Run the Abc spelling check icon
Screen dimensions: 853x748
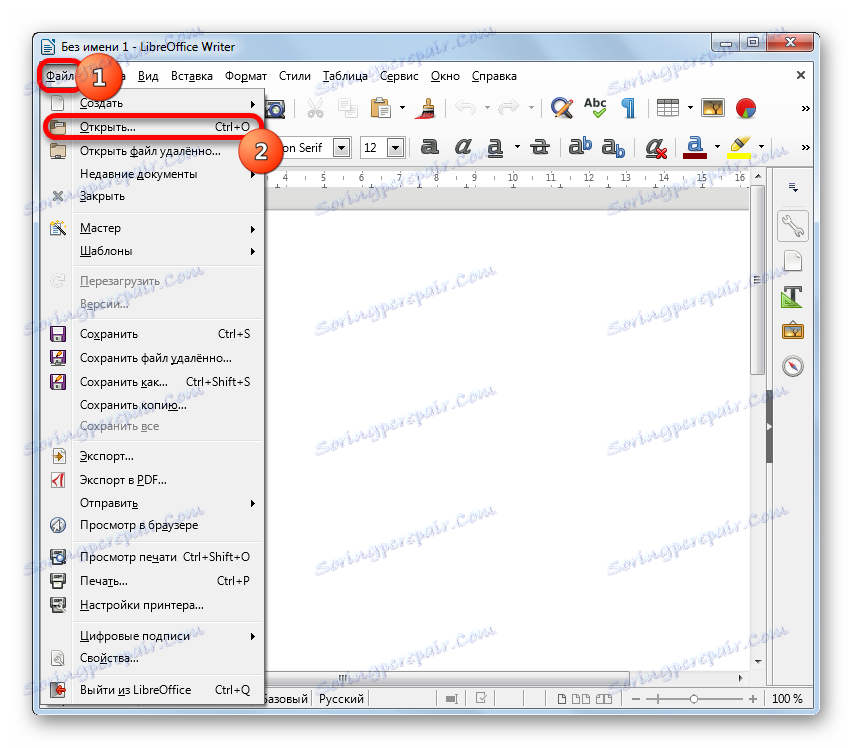click(595, 108)
